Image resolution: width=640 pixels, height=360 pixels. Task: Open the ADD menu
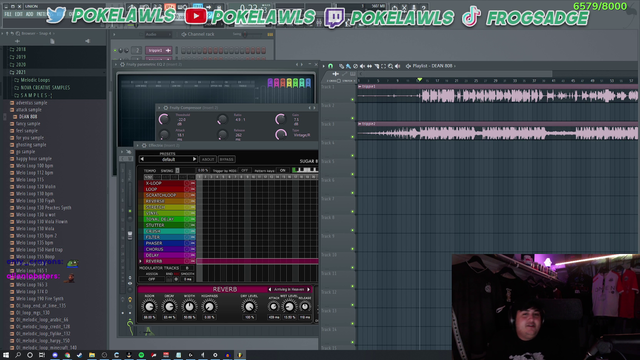(29, 14)
